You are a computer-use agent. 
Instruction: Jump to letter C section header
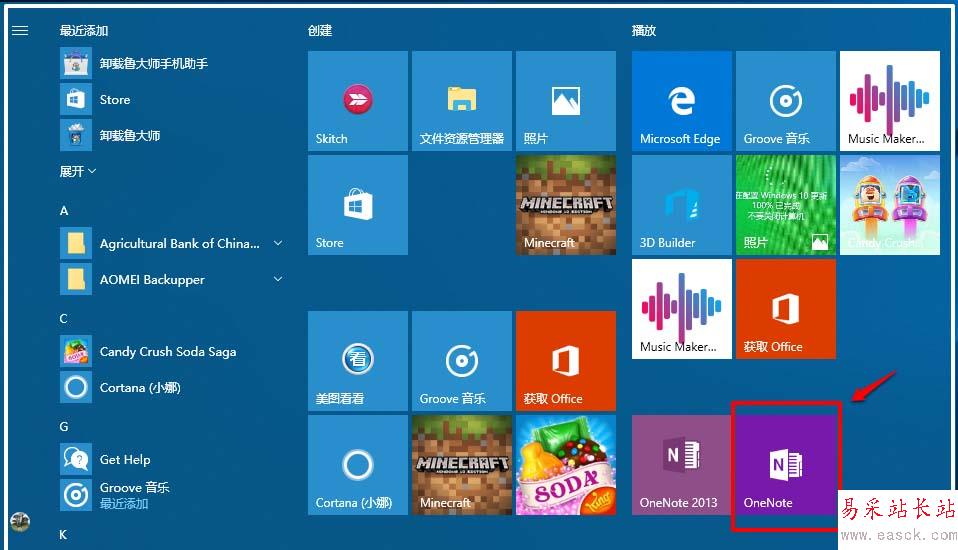[x=64, y=319]
